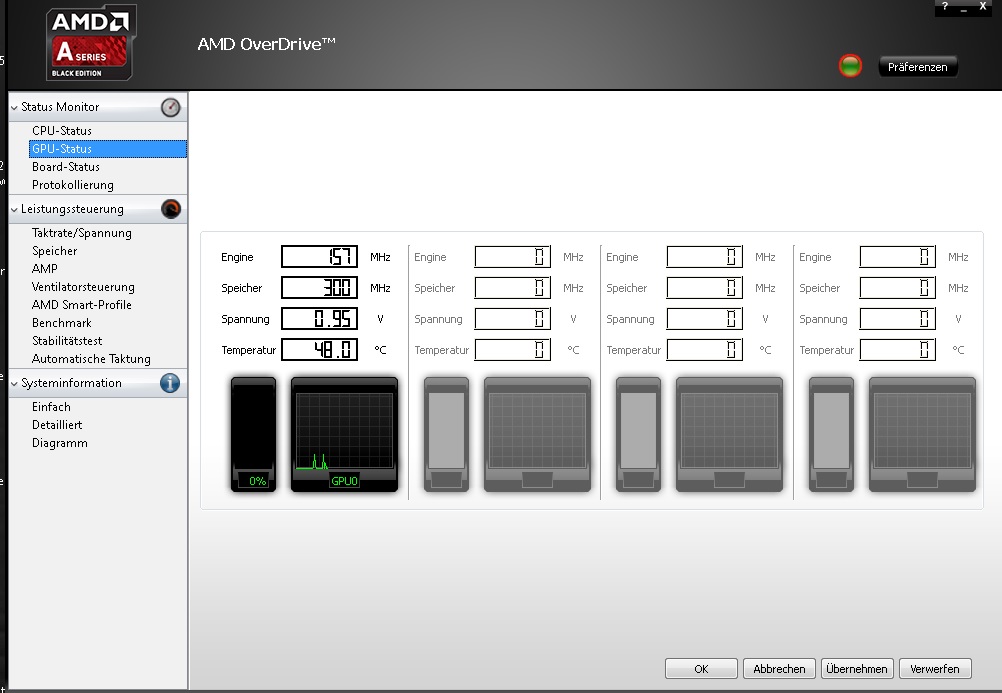Open Protokollierung page

pos(73,185)
